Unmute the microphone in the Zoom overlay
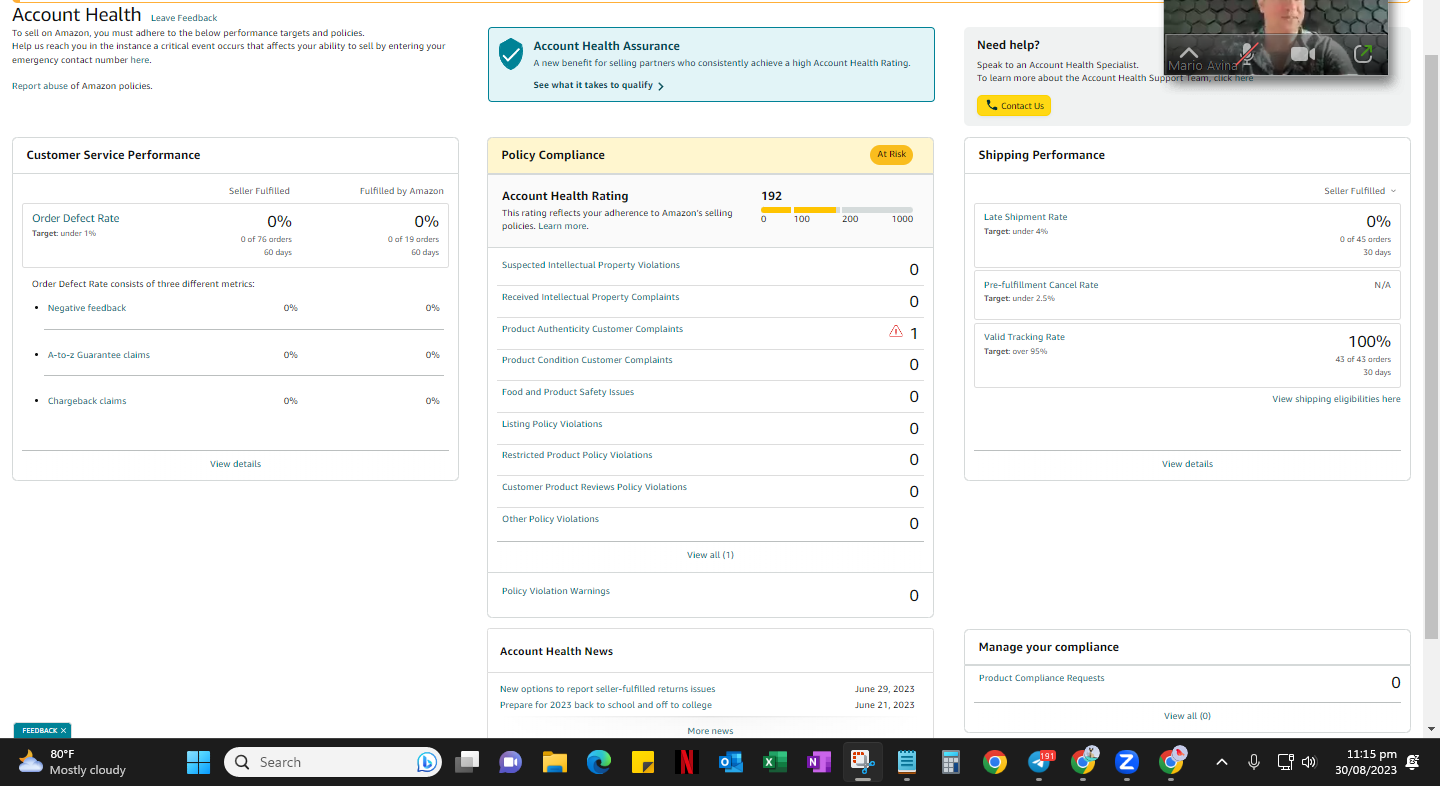Screen dimensions: 1440x786 tap(1246, 54)
